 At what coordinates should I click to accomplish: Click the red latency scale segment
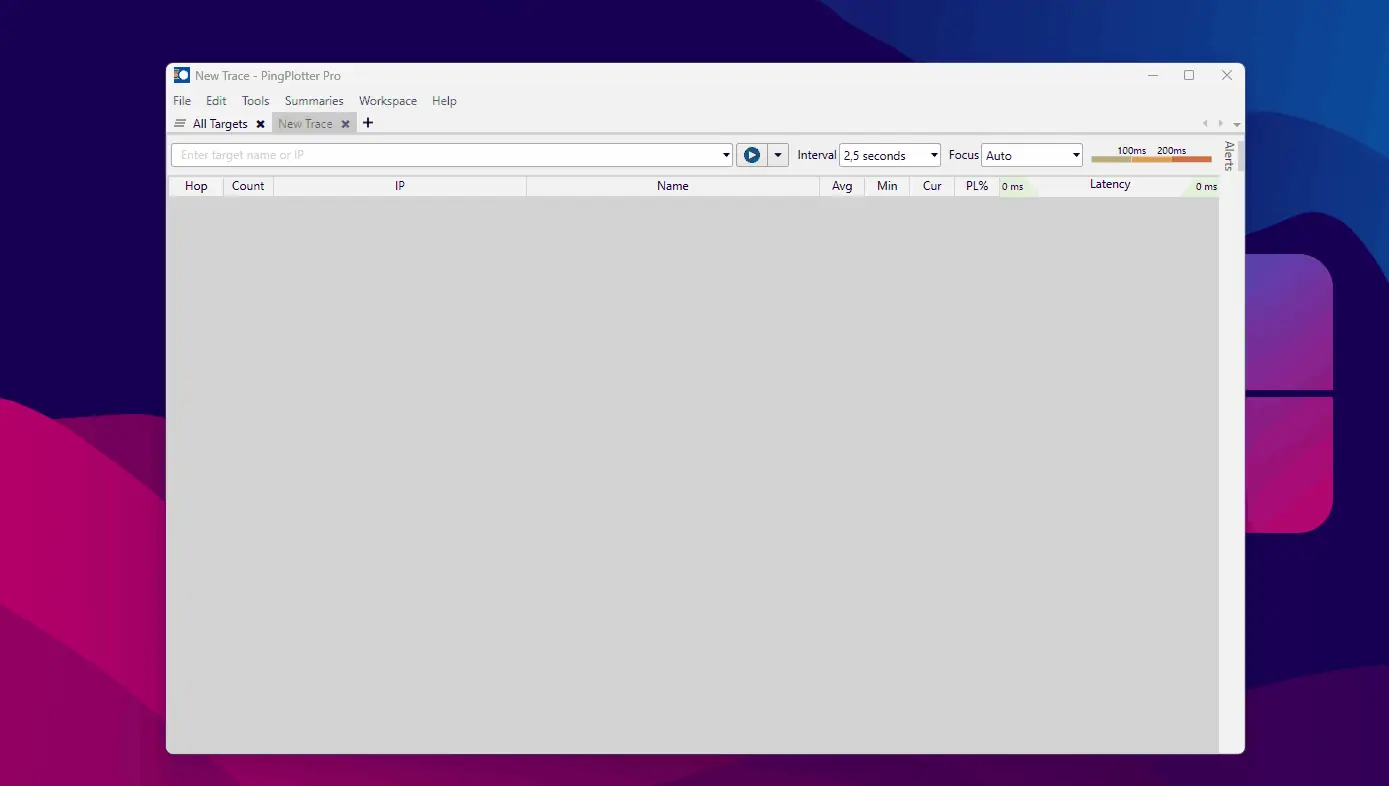coord(1192,159)
